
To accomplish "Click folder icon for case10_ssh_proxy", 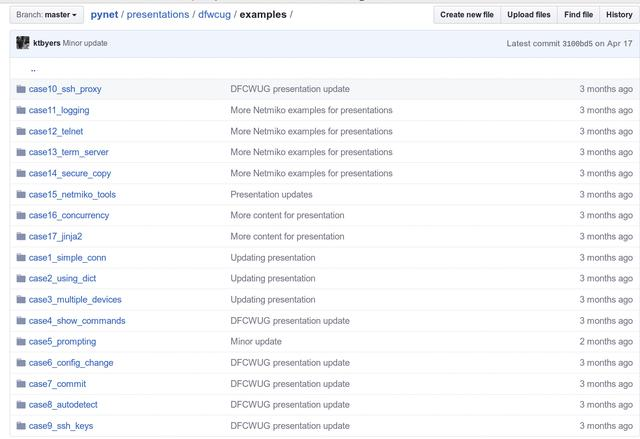I will pyautogui.click(x=21, y=89).
